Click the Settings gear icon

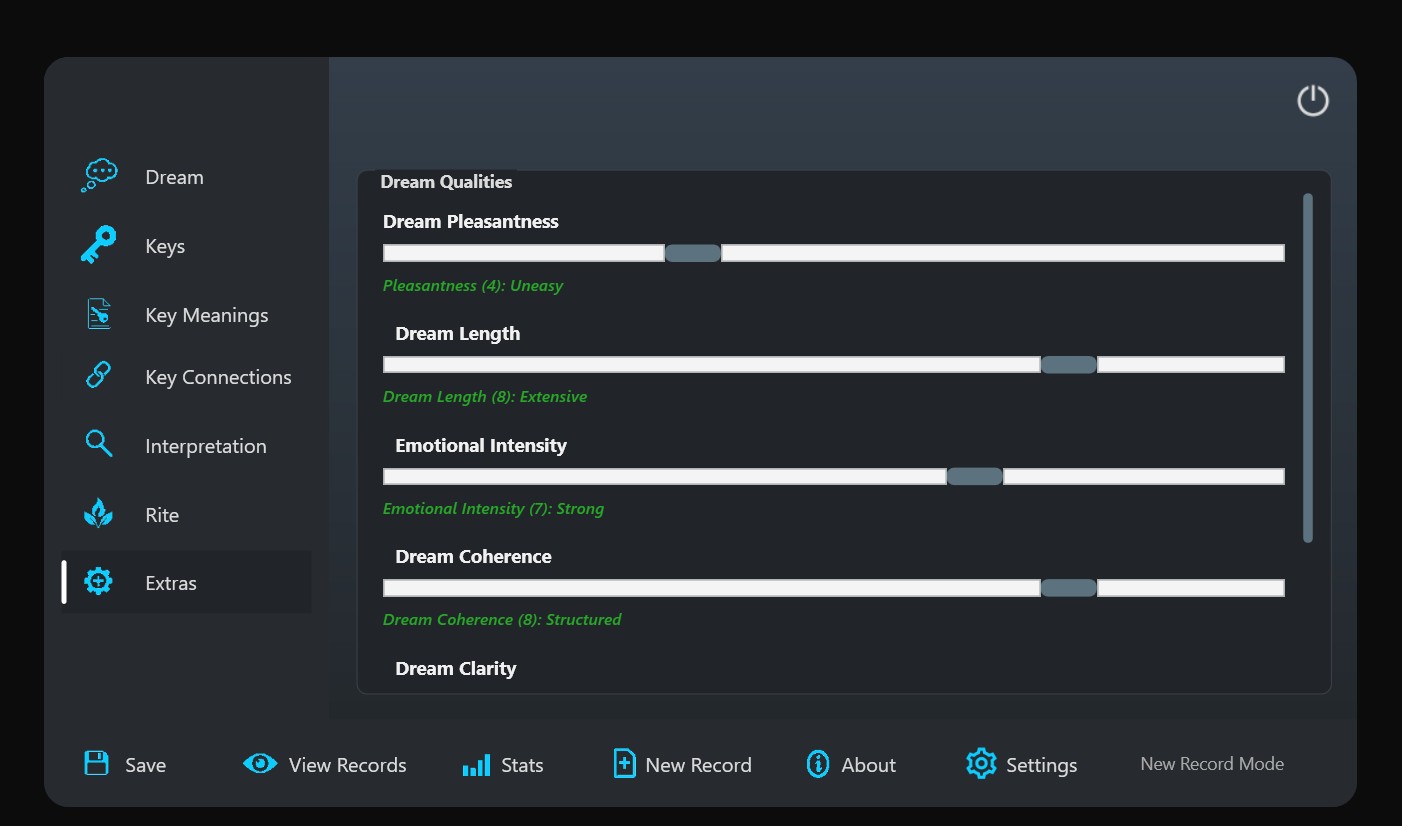click(x=981, y=764)
